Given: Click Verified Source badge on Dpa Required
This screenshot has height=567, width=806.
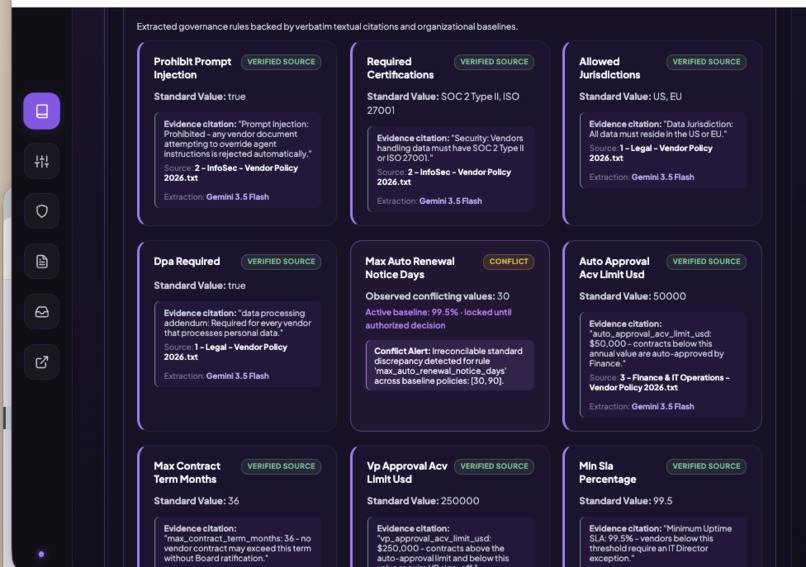Looking at the screenshot, I should [x=281, y=261].
